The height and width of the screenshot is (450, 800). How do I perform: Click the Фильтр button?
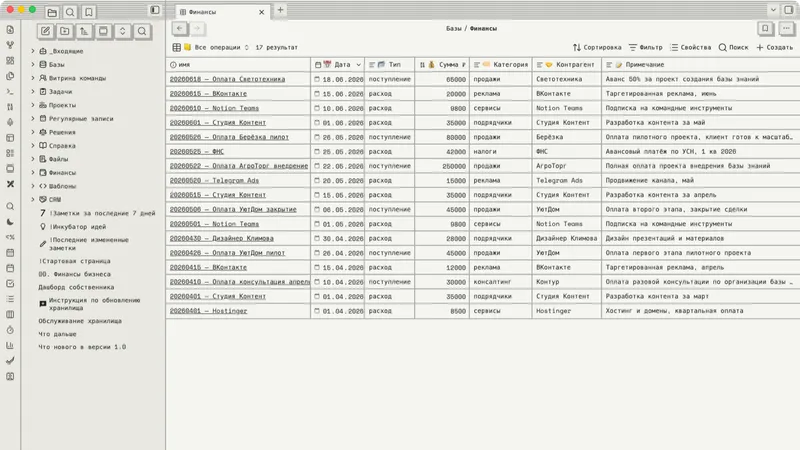(645, 47)
